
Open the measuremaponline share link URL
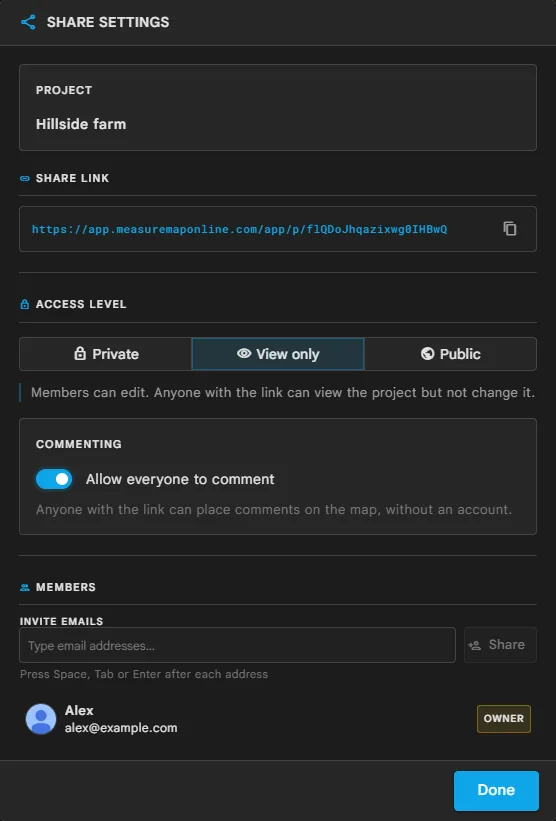[x=239, y=229]
